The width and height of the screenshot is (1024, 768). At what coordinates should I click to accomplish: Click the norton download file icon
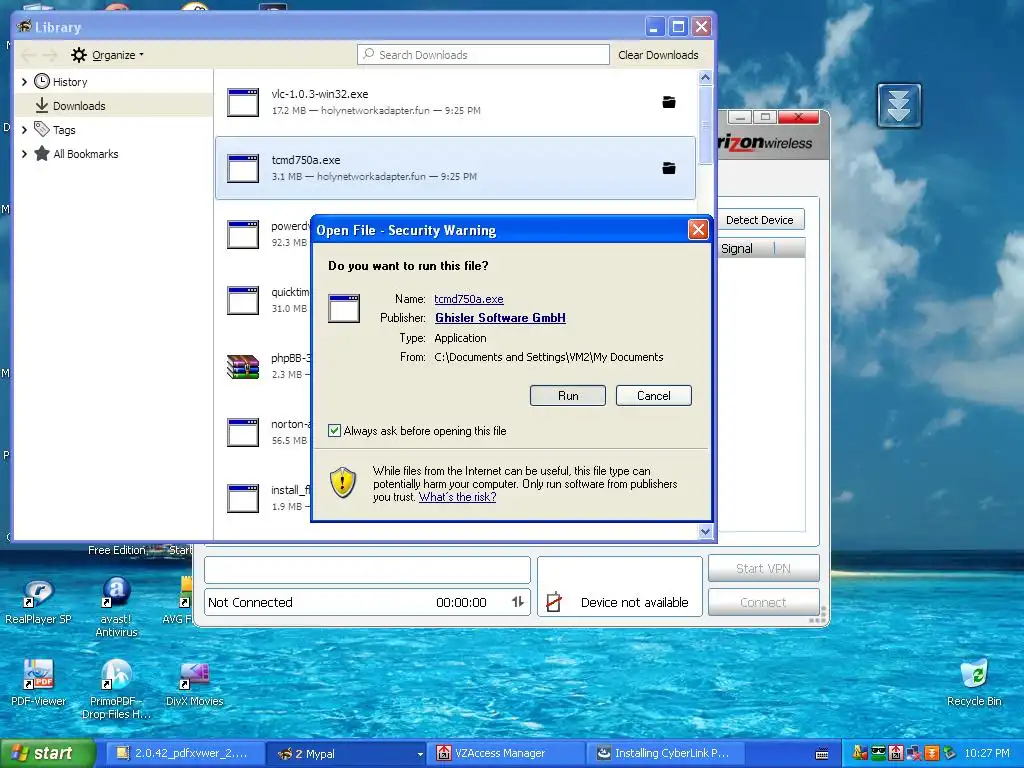(x=243, y=432)
